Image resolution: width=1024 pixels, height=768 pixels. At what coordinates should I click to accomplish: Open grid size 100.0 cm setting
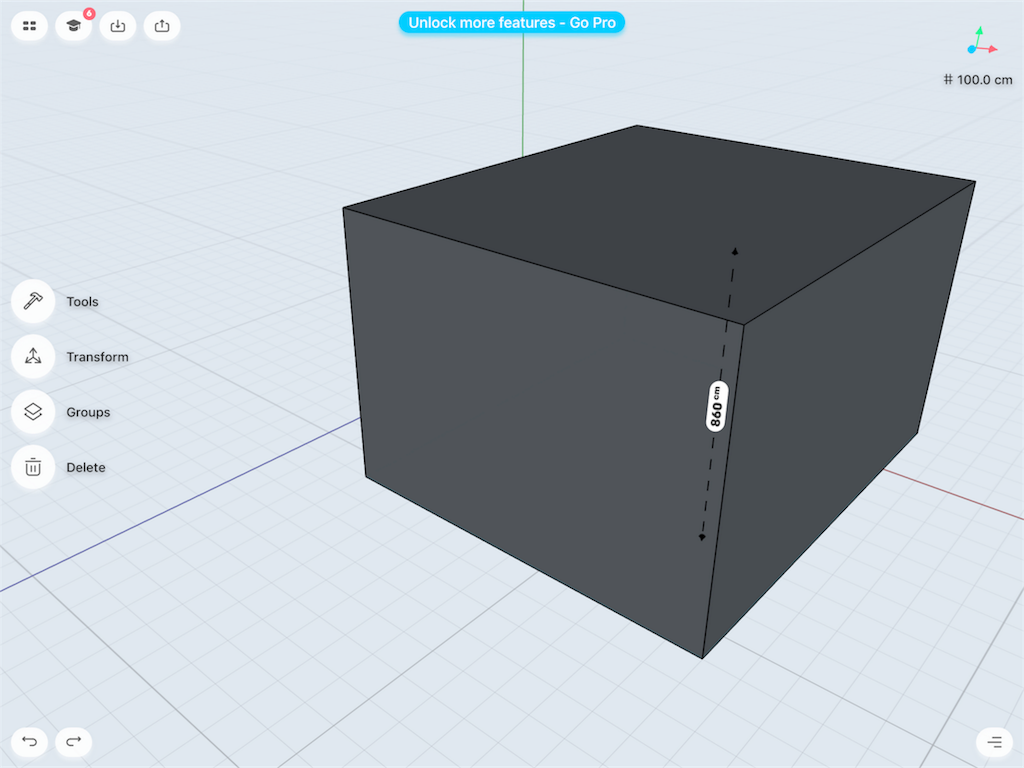click(978, 80)
